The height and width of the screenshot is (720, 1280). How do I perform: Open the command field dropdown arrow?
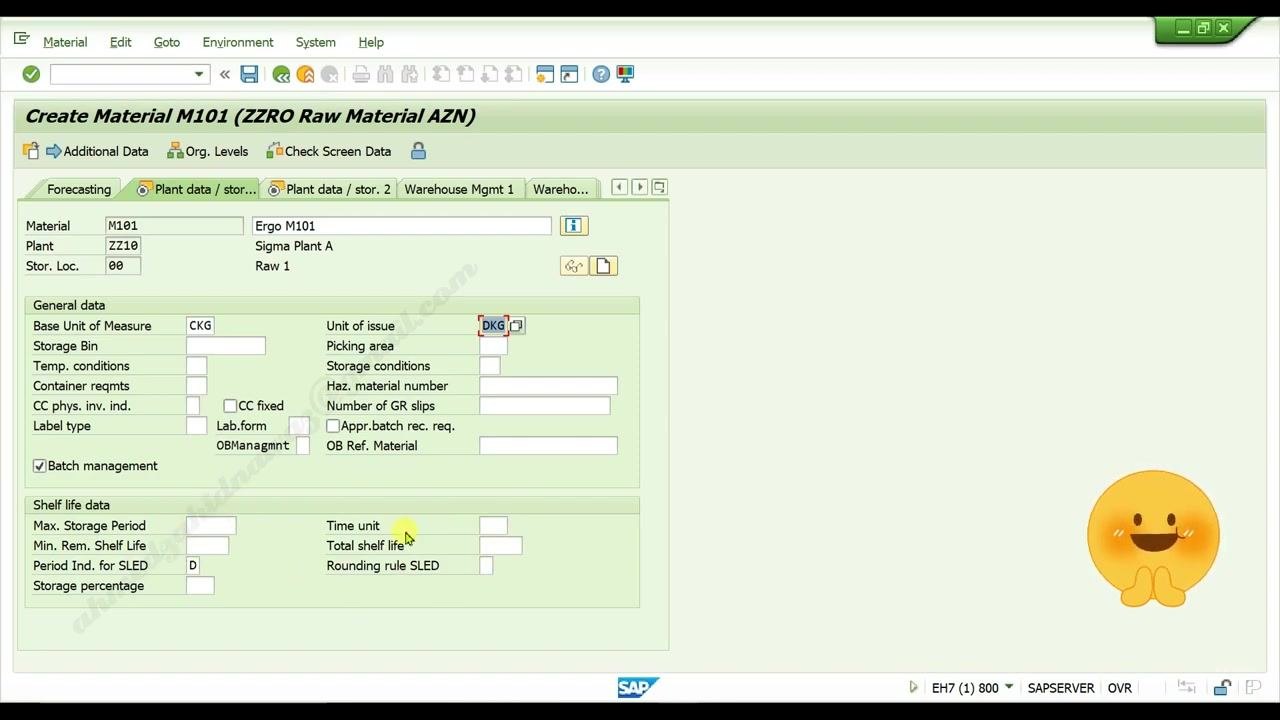click(x=198, y=74)
